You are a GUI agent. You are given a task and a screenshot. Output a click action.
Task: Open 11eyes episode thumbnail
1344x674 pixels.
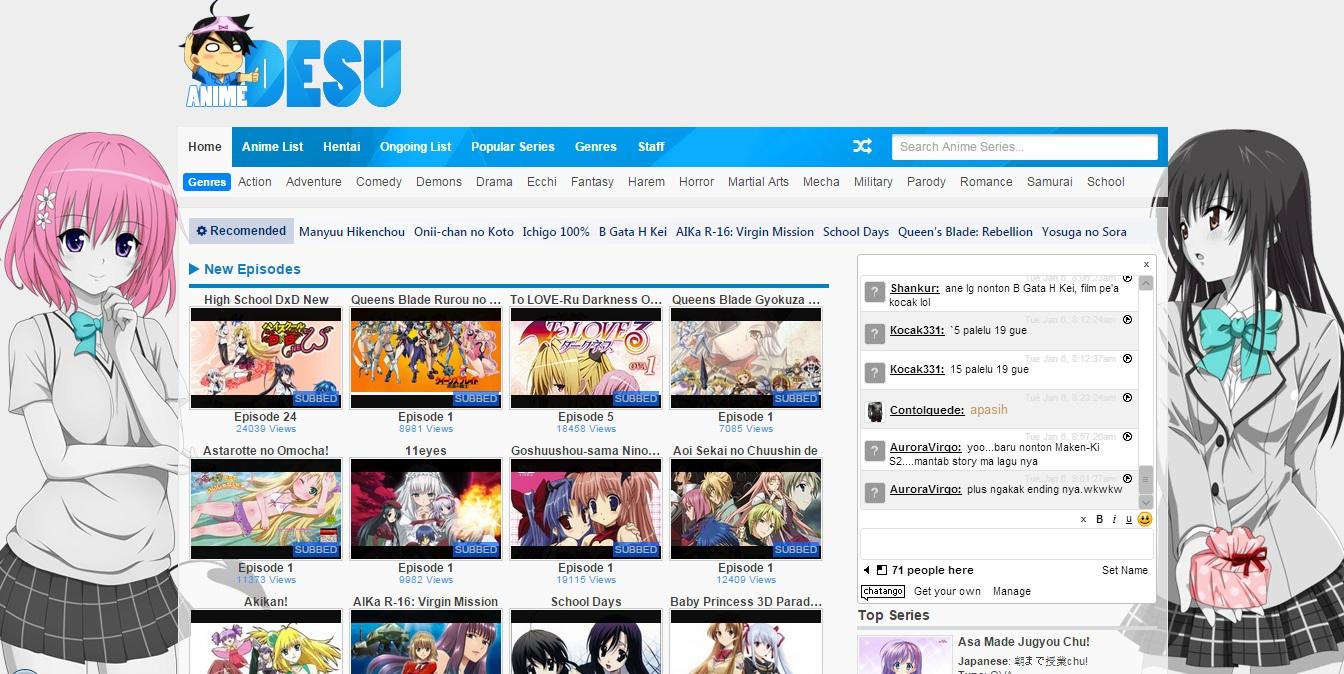point(426,508)
